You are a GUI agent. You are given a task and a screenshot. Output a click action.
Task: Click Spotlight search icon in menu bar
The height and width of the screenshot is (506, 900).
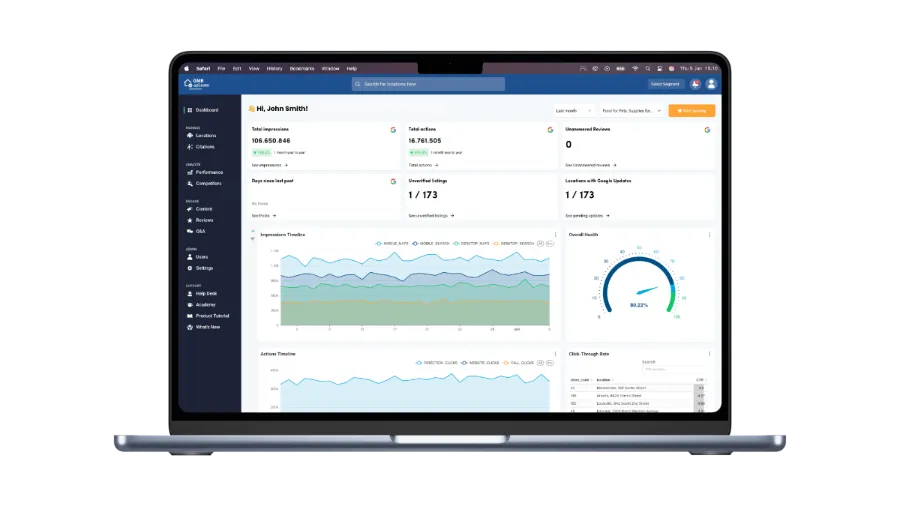click(x=648, y=68)
